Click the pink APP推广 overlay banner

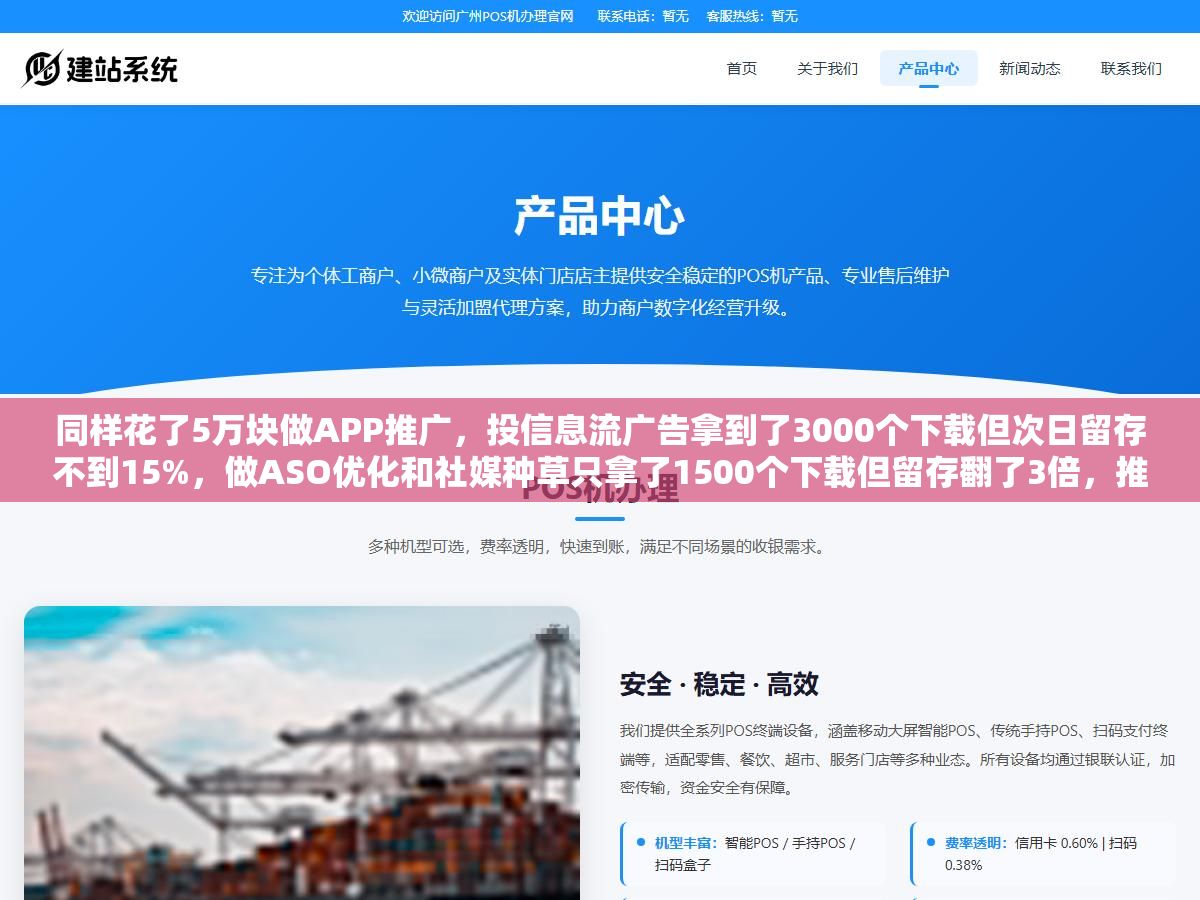[600, 450]
